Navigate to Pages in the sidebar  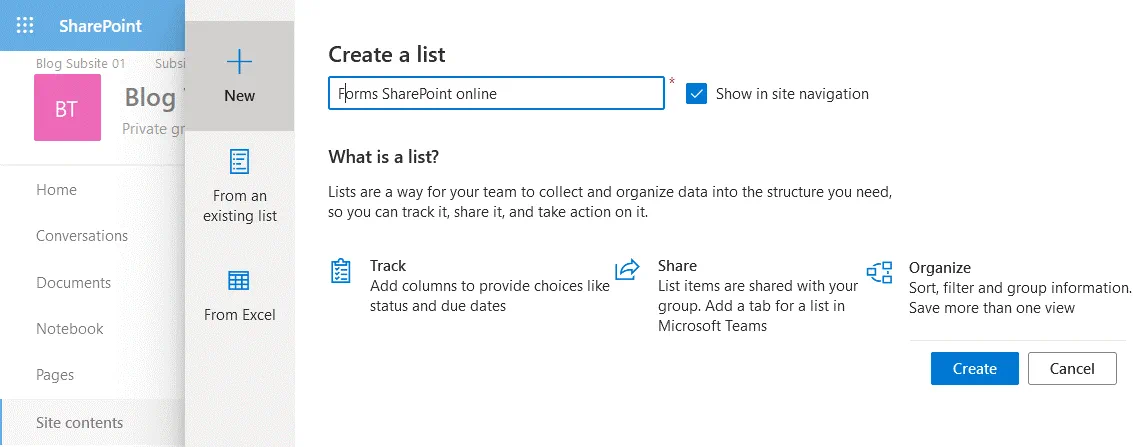pyautogui.click(x=55, y=375)
